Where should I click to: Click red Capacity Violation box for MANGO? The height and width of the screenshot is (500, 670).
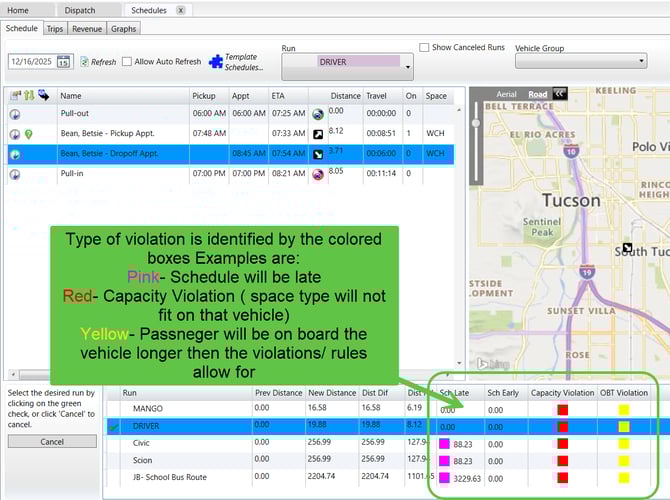point(561,409)
